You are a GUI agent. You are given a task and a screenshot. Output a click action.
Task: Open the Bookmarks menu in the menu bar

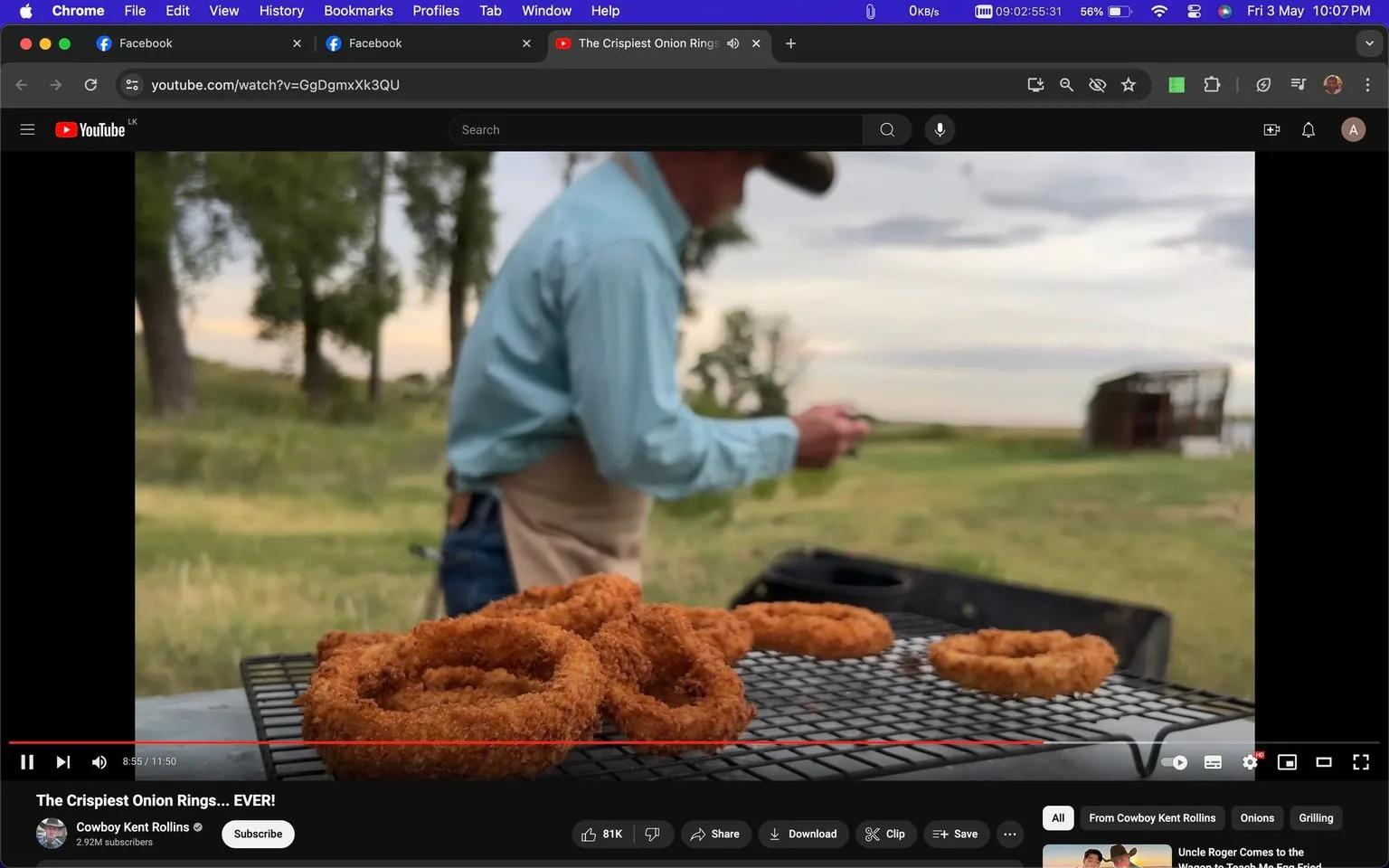357,11
